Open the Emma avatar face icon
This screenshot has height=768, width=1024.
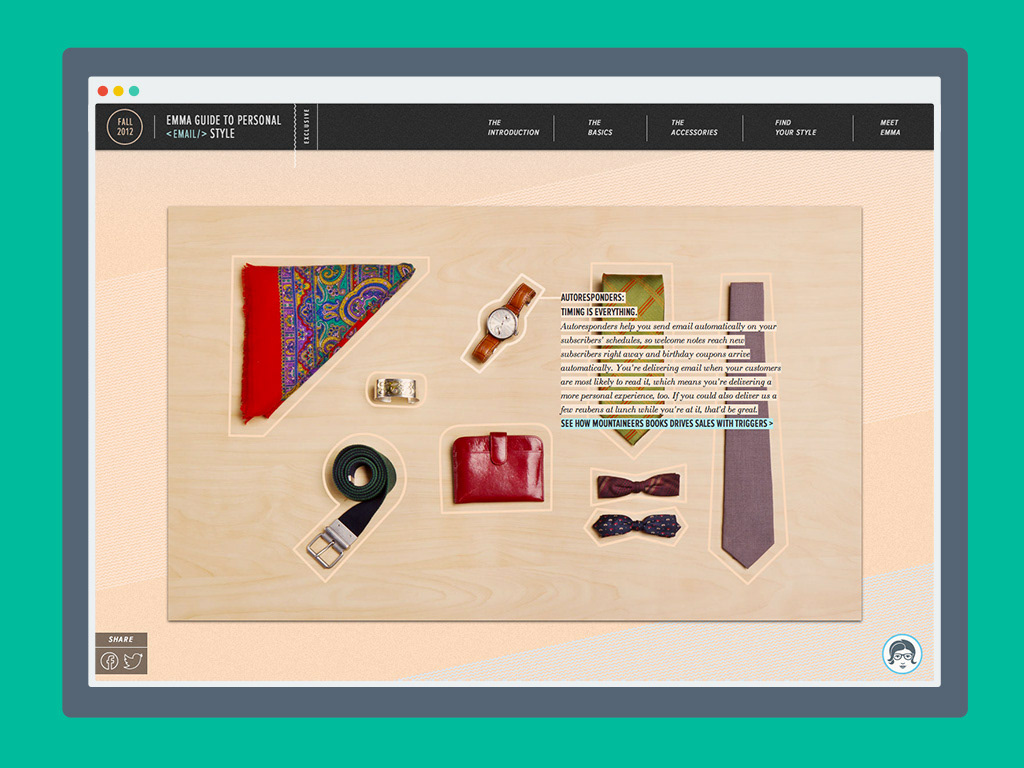(x=902, y=654)
